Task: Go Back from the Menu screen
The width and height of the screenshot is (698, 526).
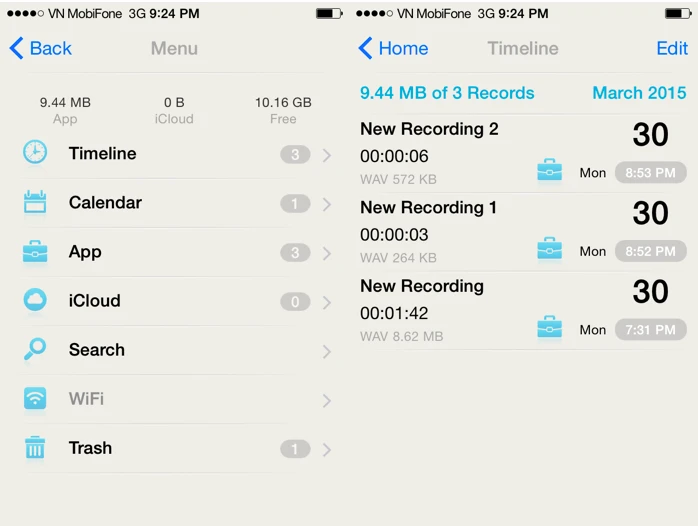Action: click(41, 48)
